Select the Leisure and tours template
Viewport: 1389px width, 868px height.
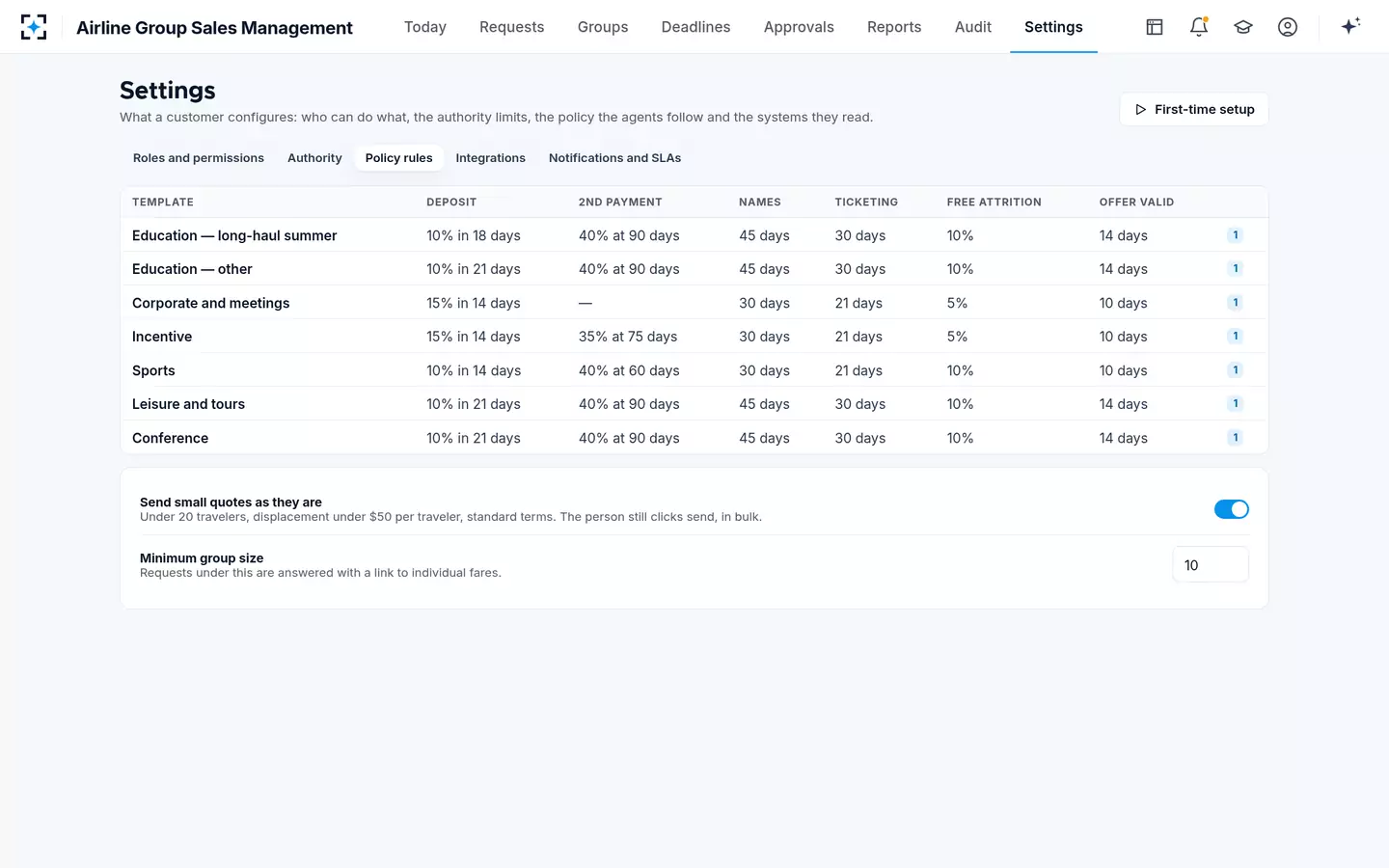[188, 404]
